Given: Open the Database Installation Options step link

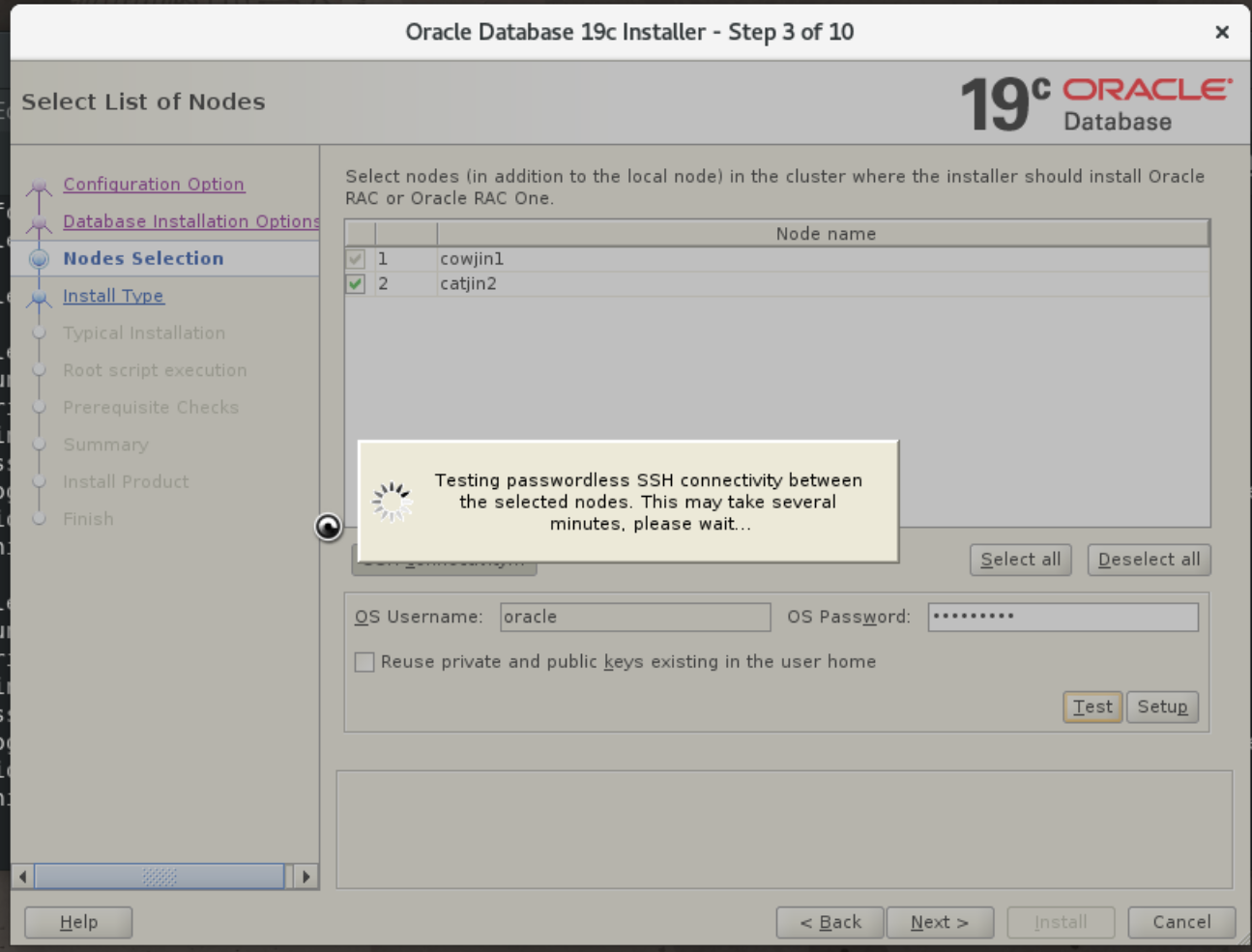Looking at the screenshot, I should tap(190, 221).
